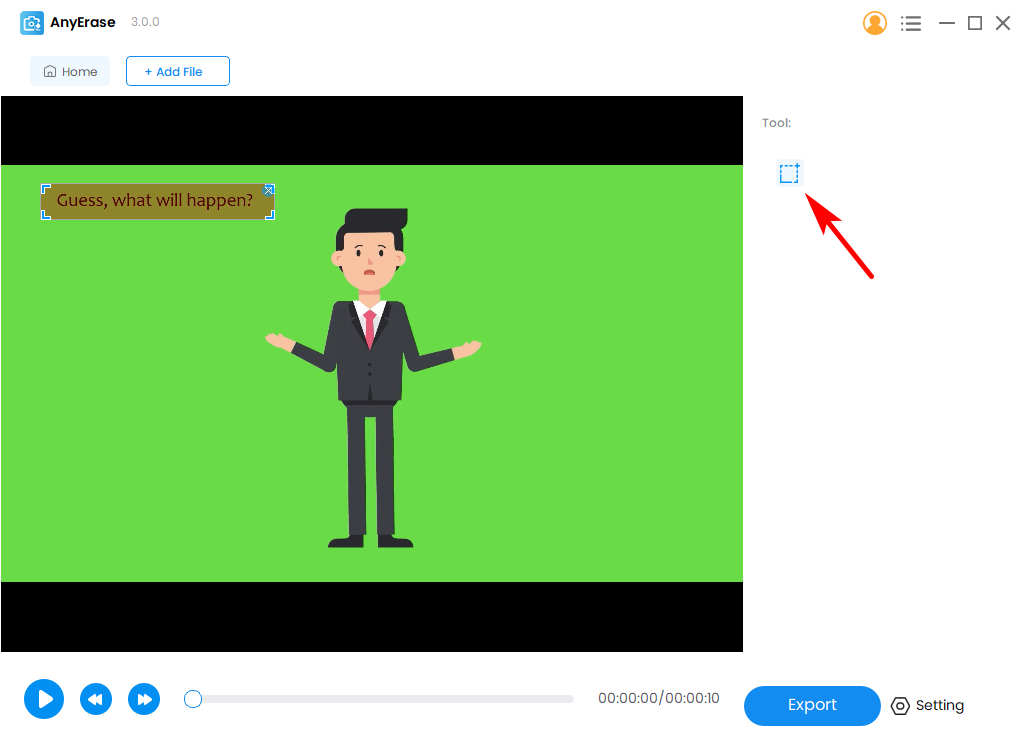Select the rectangle selection tool
This screenshot has height=738, width=1024.
coord(789,173)
